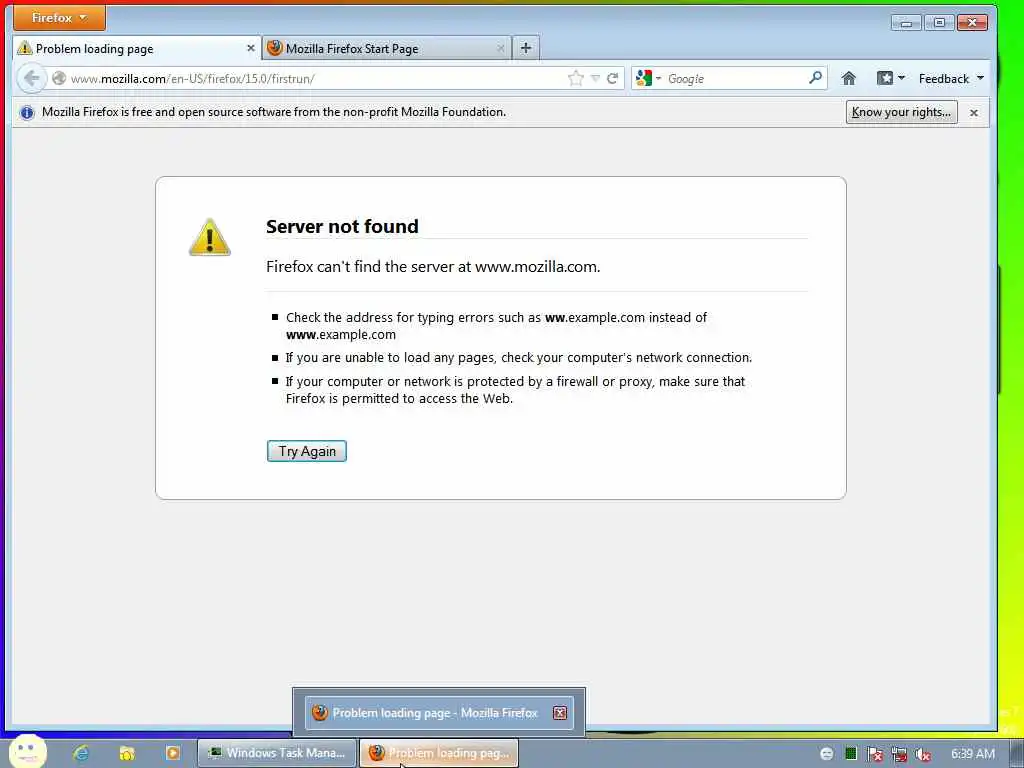Open the orange Firefox menu button
Image resolution: width=1024 pixels, height=768 pixels.
pyautogui.click(x=59, y=18)
